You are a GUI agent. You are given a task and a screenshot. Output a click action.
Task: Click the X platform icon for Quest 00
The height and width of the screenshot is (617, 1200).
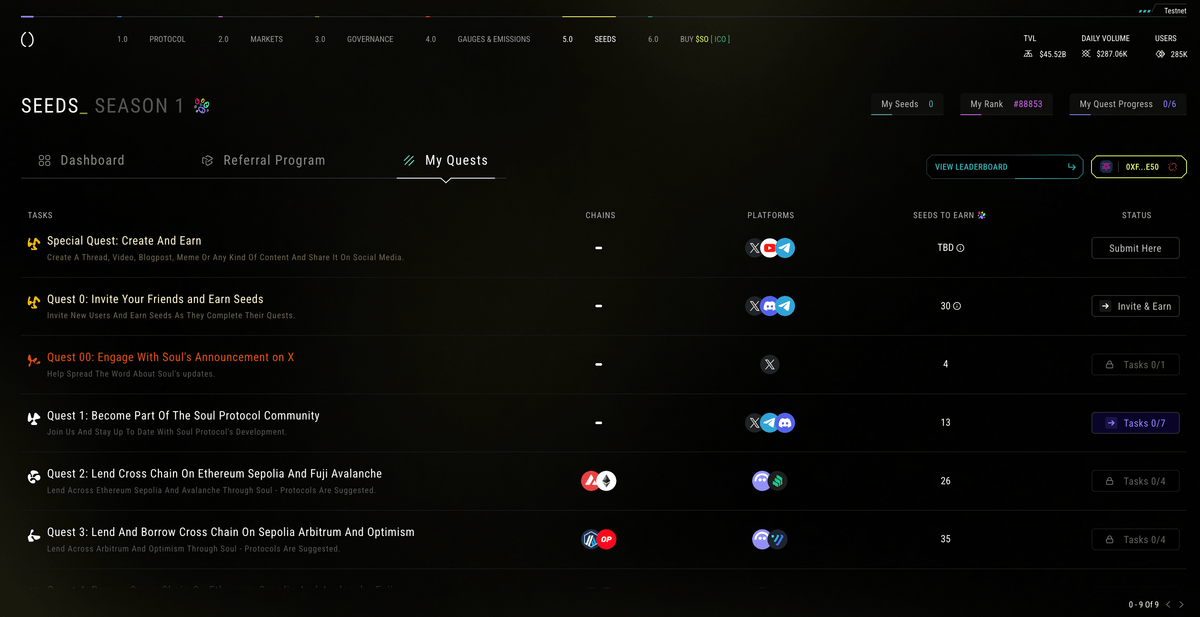(x=769, y=365)
